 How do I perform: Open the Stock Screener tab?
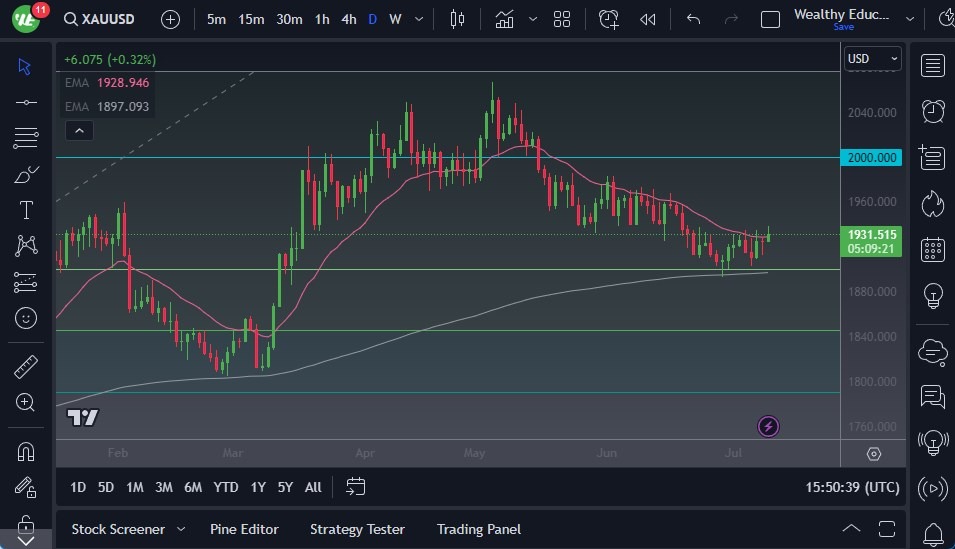click(x=118, y=530)
